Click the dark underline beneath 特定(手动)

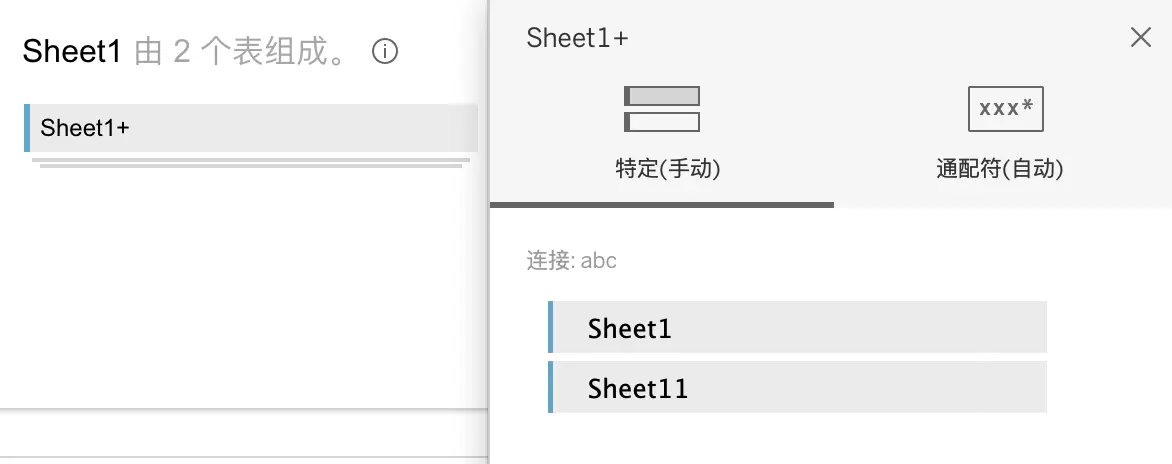pos(661,205)
